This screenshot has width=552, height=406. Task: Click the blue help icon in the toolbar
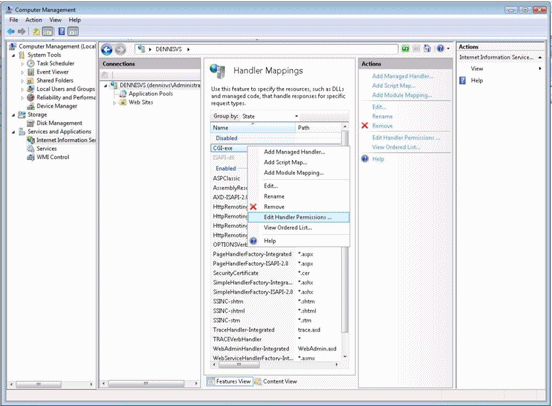pyautogui.click(x=62, y=32)
